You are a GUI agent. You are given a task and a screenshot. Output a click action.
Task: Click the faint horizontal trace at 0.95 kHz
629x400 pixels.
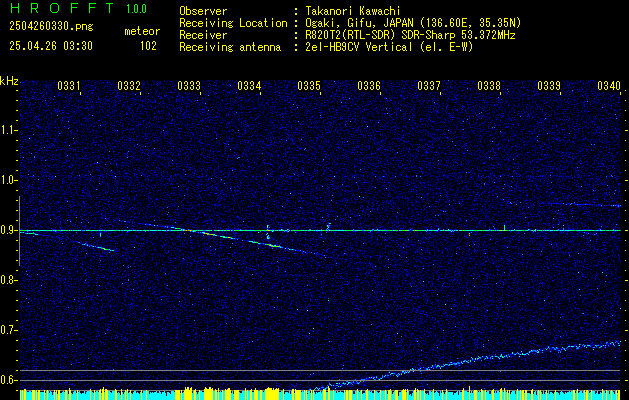pos(582,205)
